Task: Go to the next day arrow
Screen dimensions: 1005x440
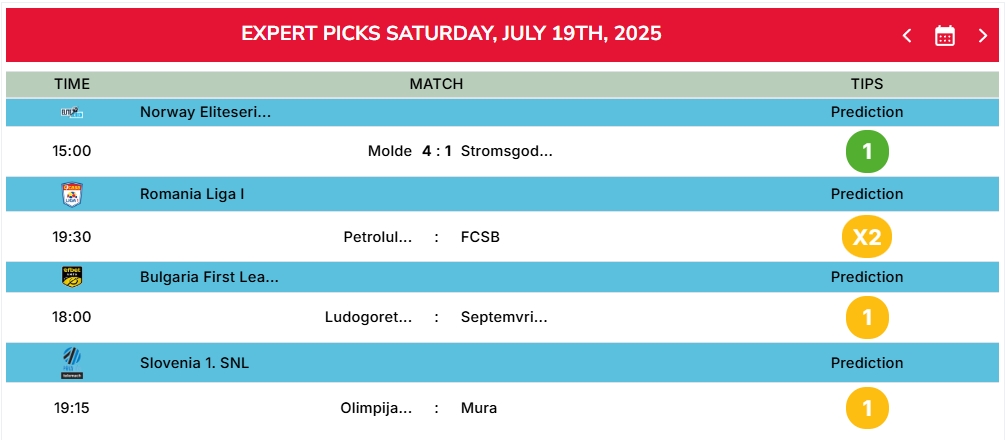Action: point(983,35)
